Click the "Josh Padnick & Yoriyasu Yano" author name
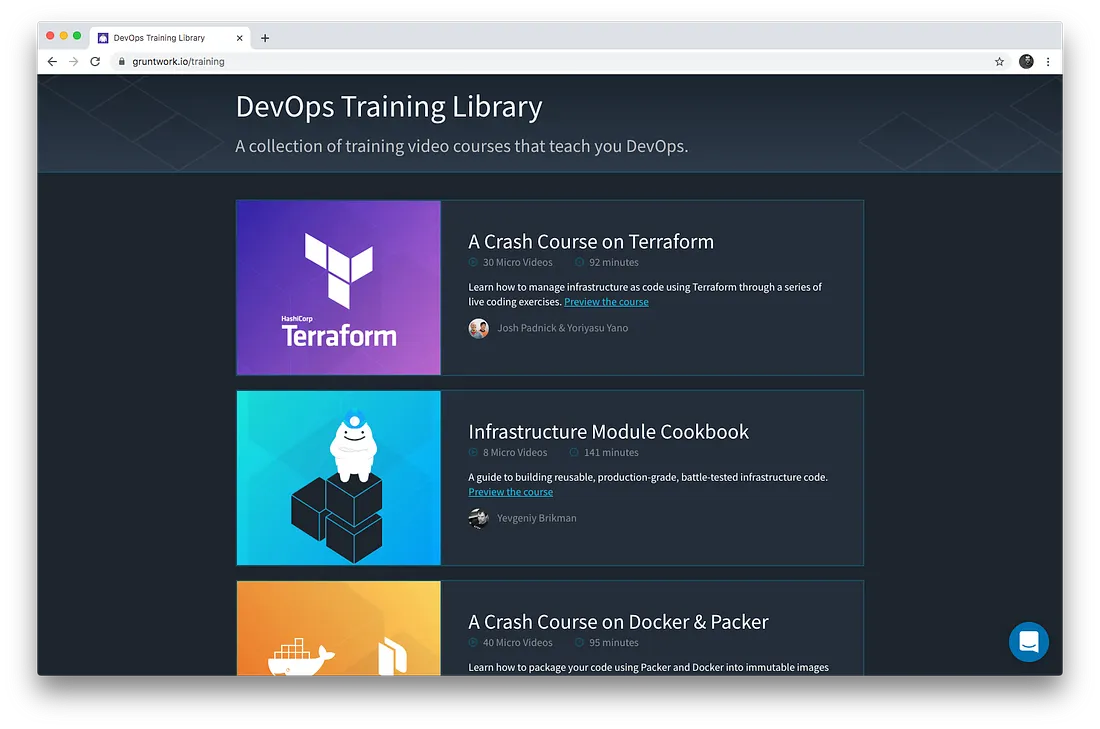The height and width of the screenshot is (729, 1100). [x=563, y=328]
